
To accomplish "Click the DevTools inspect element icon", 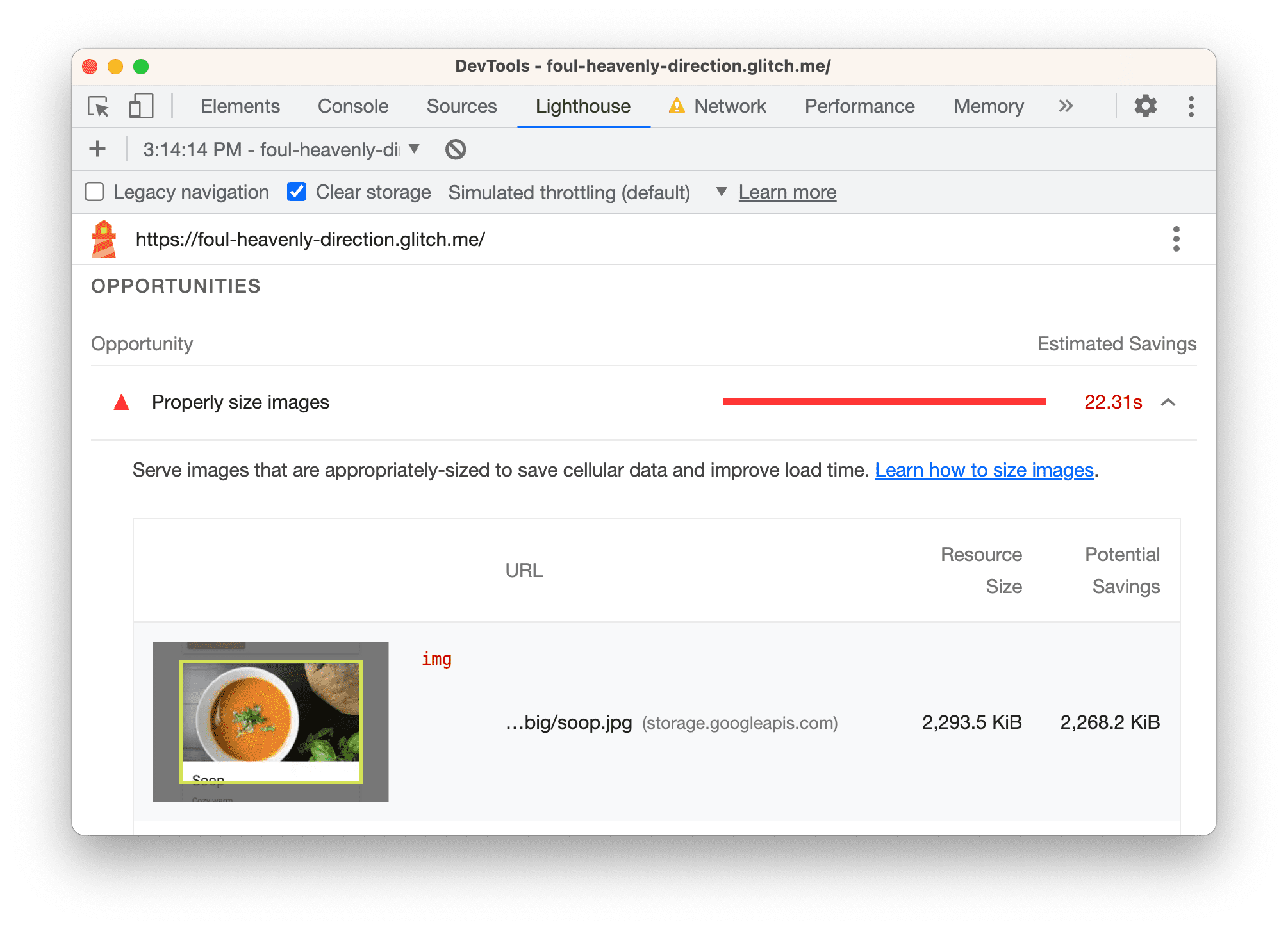I will point(102,107).
